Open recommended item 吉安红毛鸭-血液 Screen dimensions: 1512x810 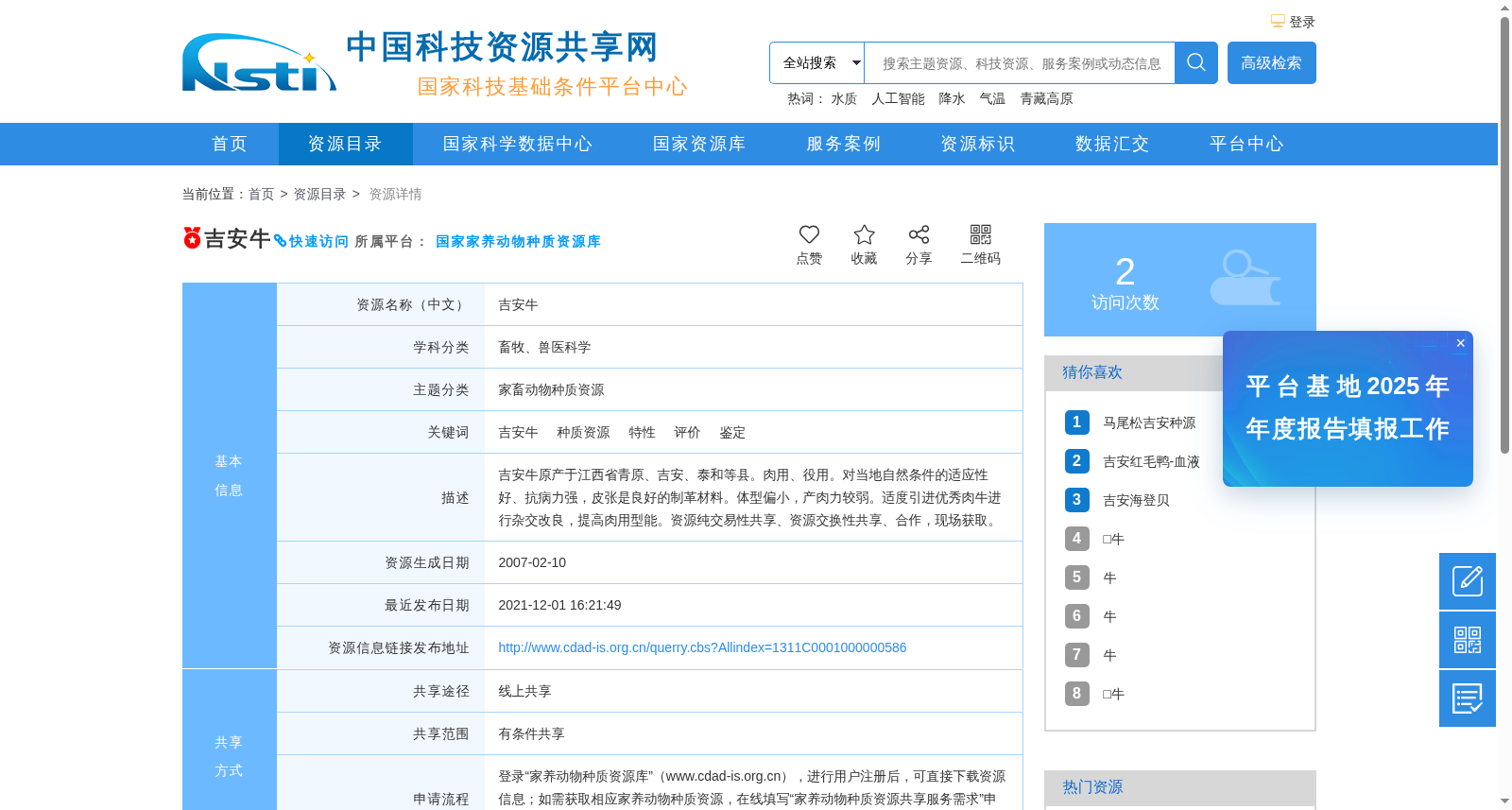point(1151,461)
